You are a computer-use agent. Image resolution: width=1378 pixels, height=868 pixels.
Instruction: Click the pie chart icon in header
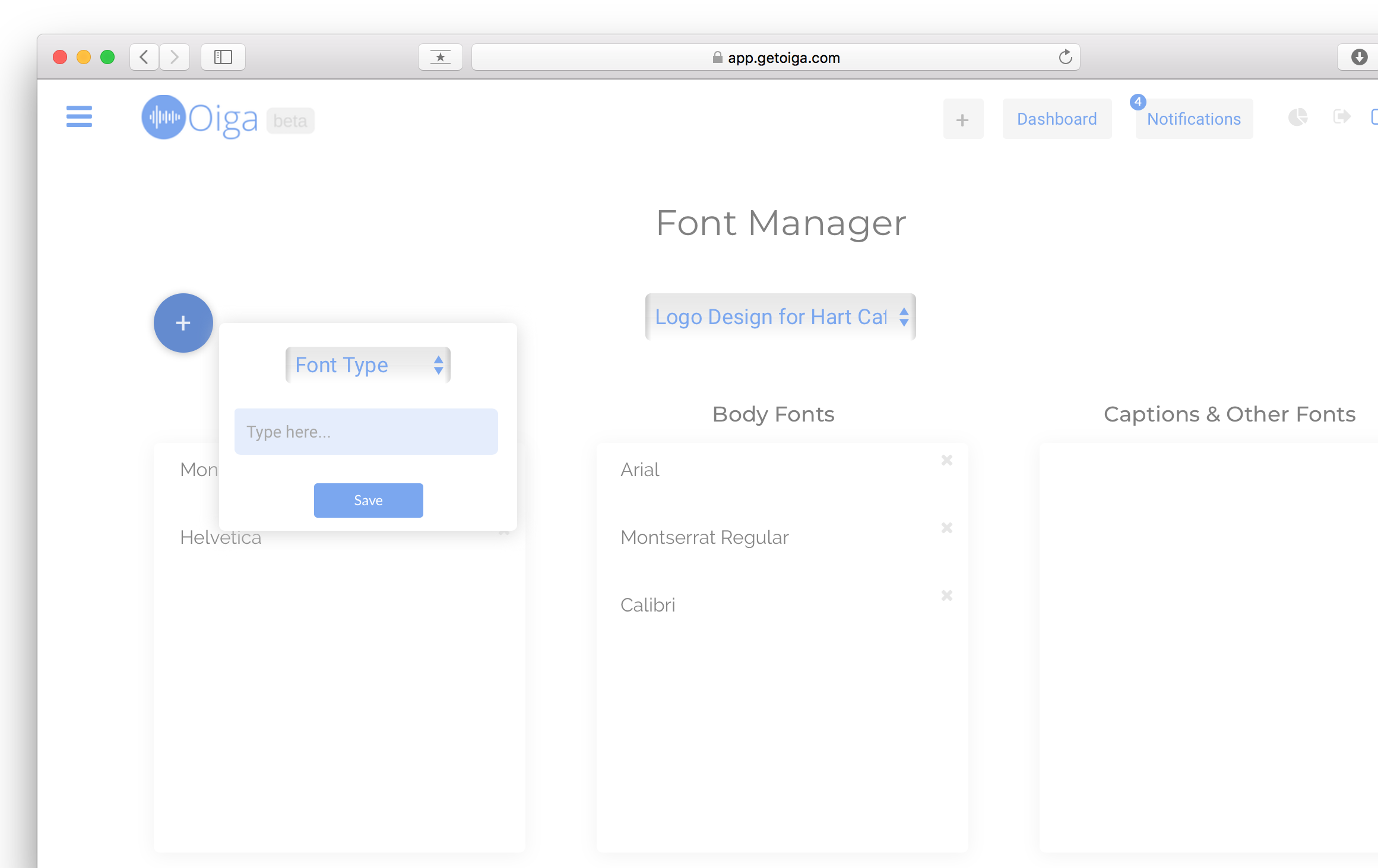1297,117
